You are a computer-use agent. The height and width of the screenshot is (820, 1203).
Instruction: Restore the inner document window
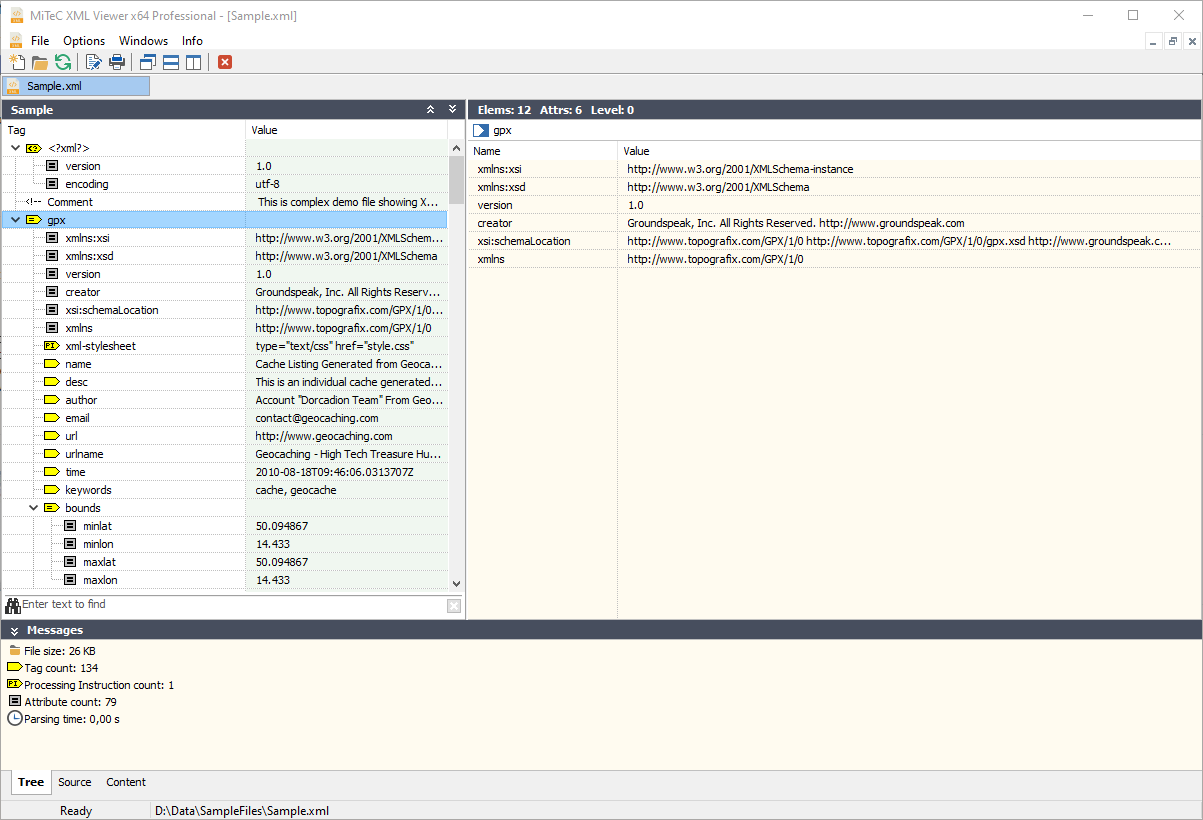tap(1171, 41)
